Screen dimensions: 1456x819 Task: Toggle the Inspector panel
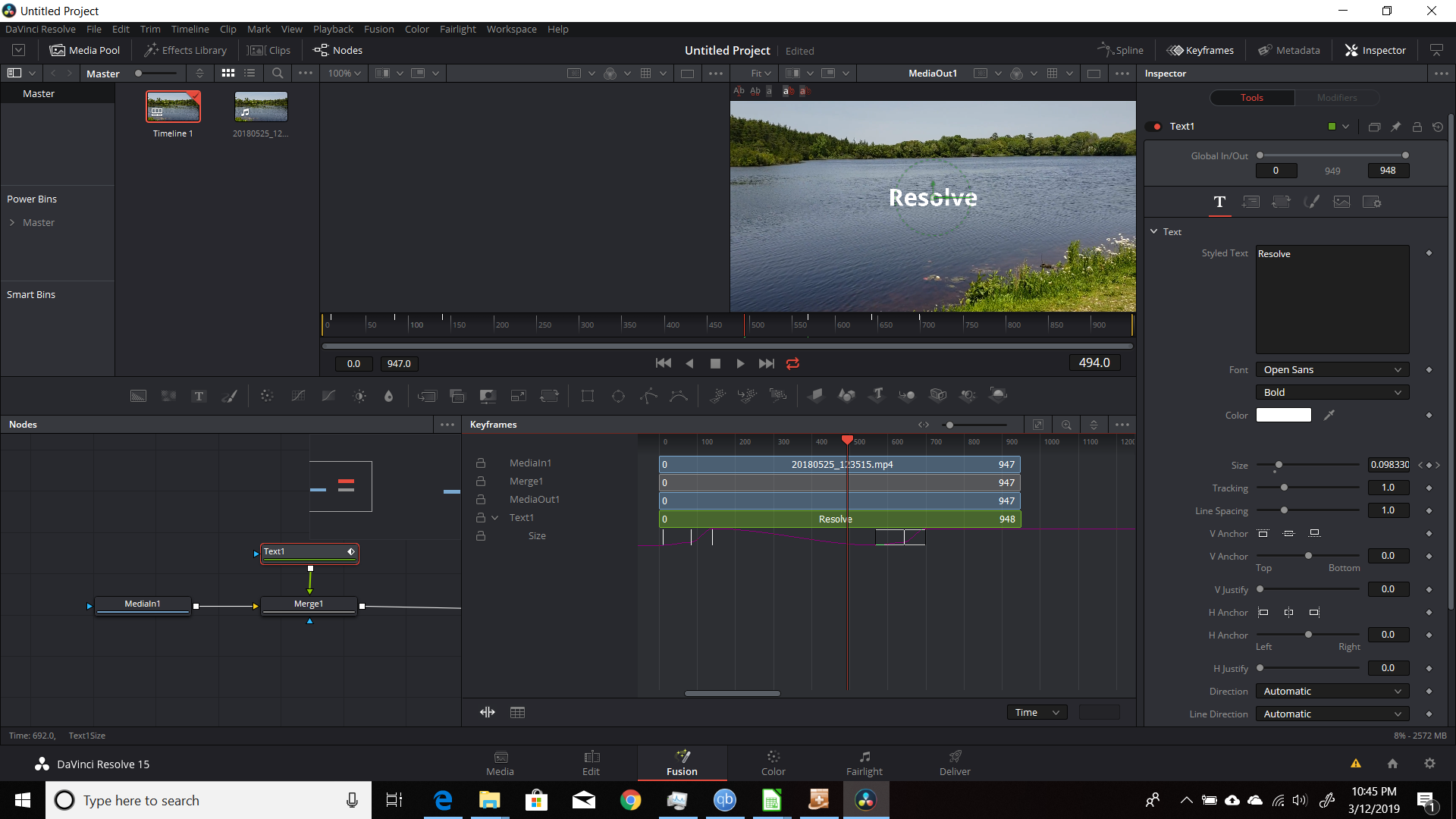pyautogui.click(x=1376, y=50)
